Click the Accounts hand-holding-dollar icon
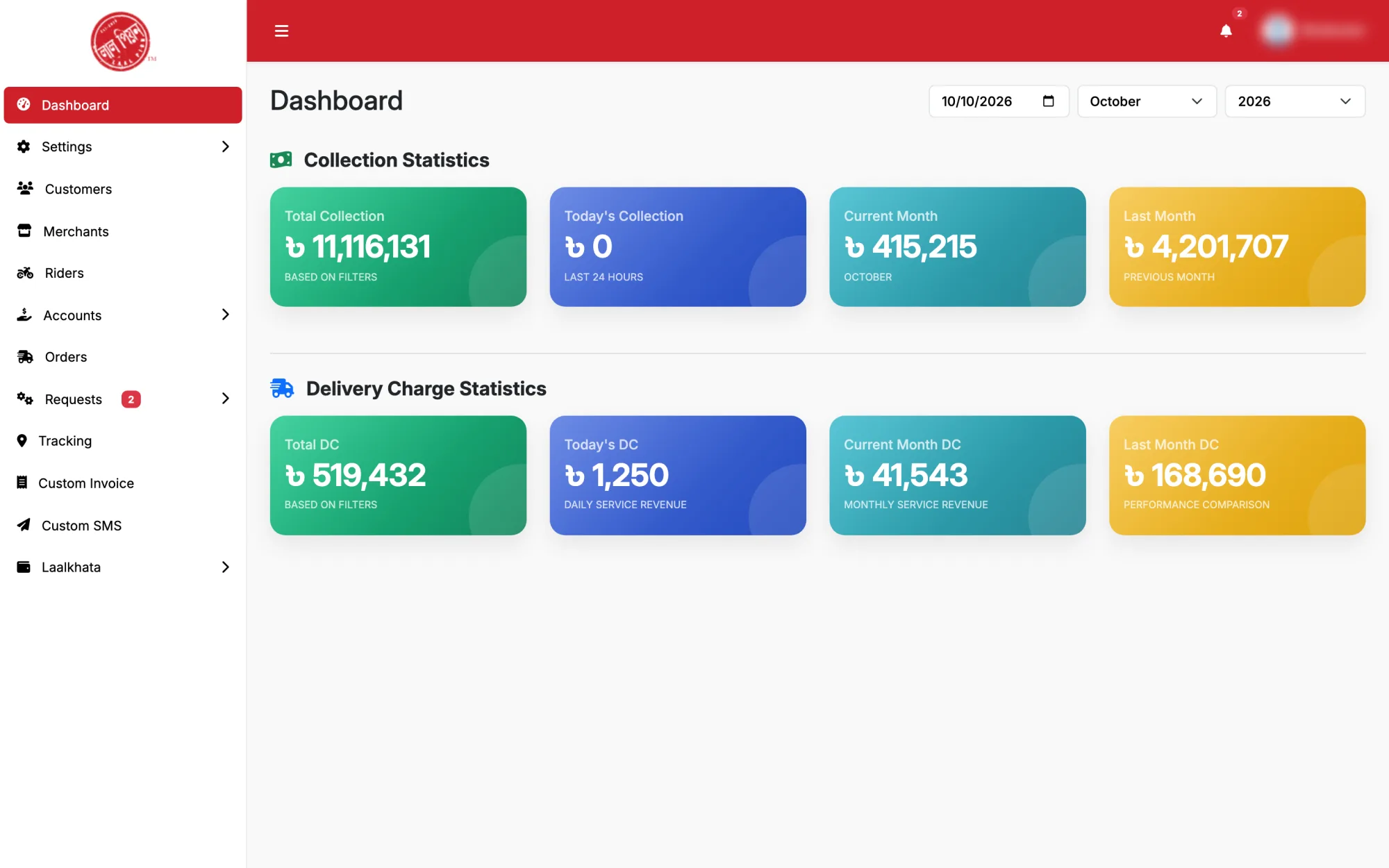The height and width of the screenshot is (868, 1389). click(24, 315)
